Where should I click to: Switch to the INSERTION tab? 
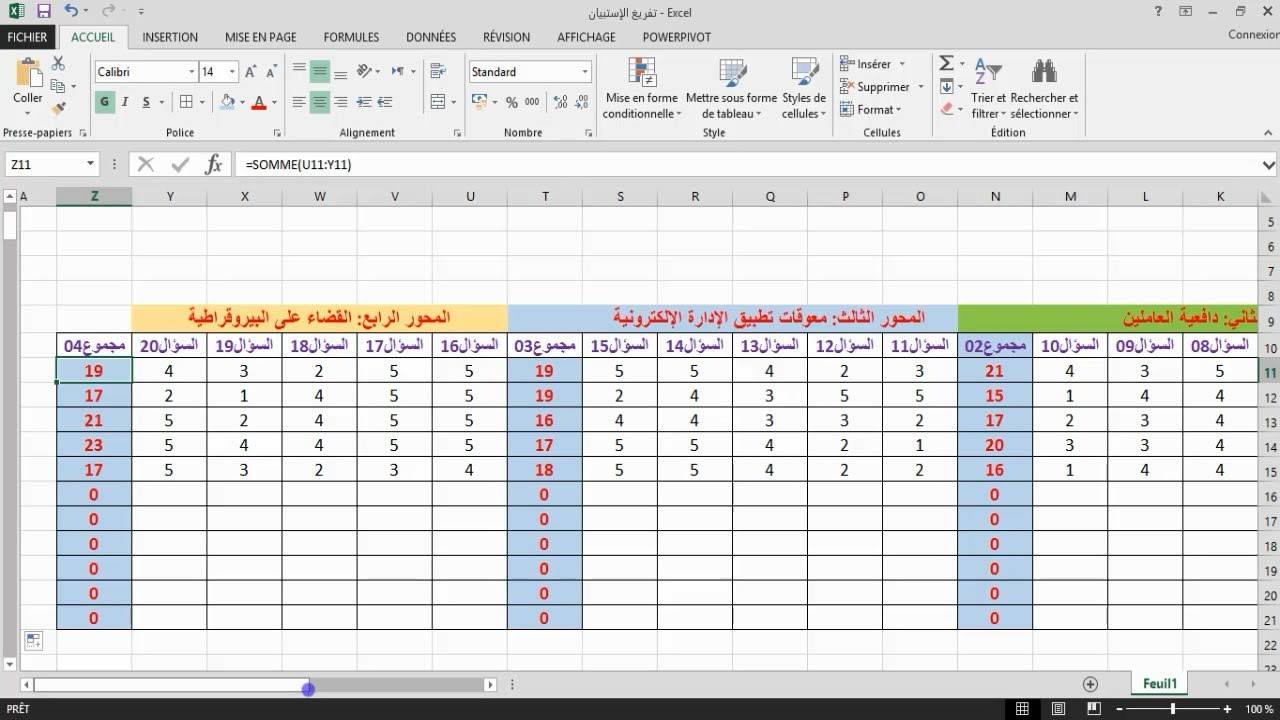click(x=170, y=37)
